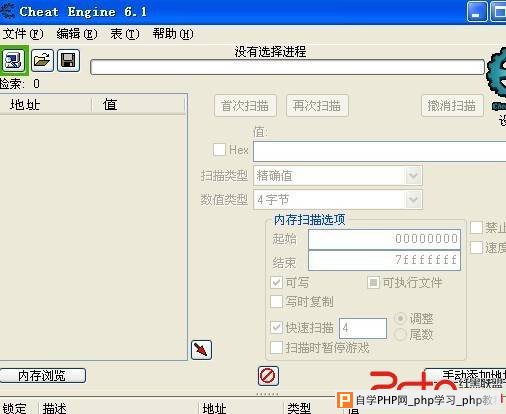This screenshot has width=506, height=414.
Task: Open the 编辑(E) menu
Action: pyautogui.click(x=77, y=34)
